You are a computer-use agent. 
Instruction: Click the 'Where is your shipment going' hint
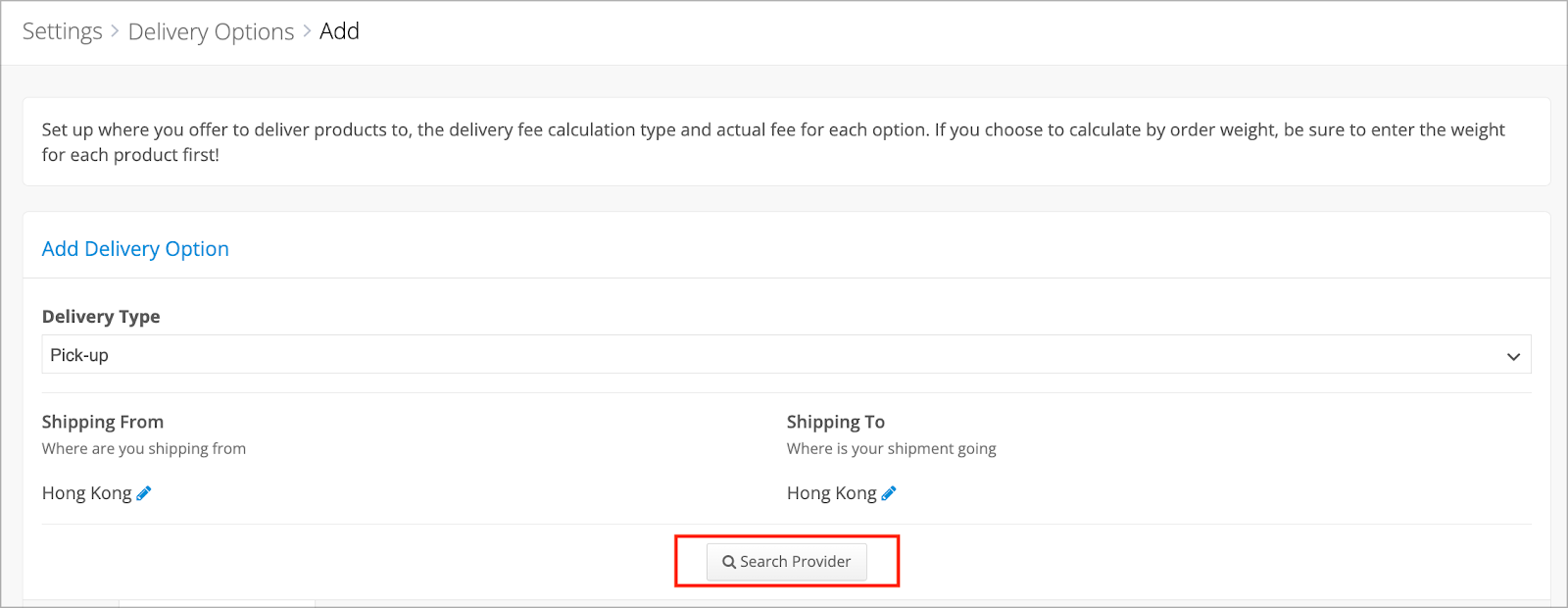pyautogui.click(x=892, y=448)
